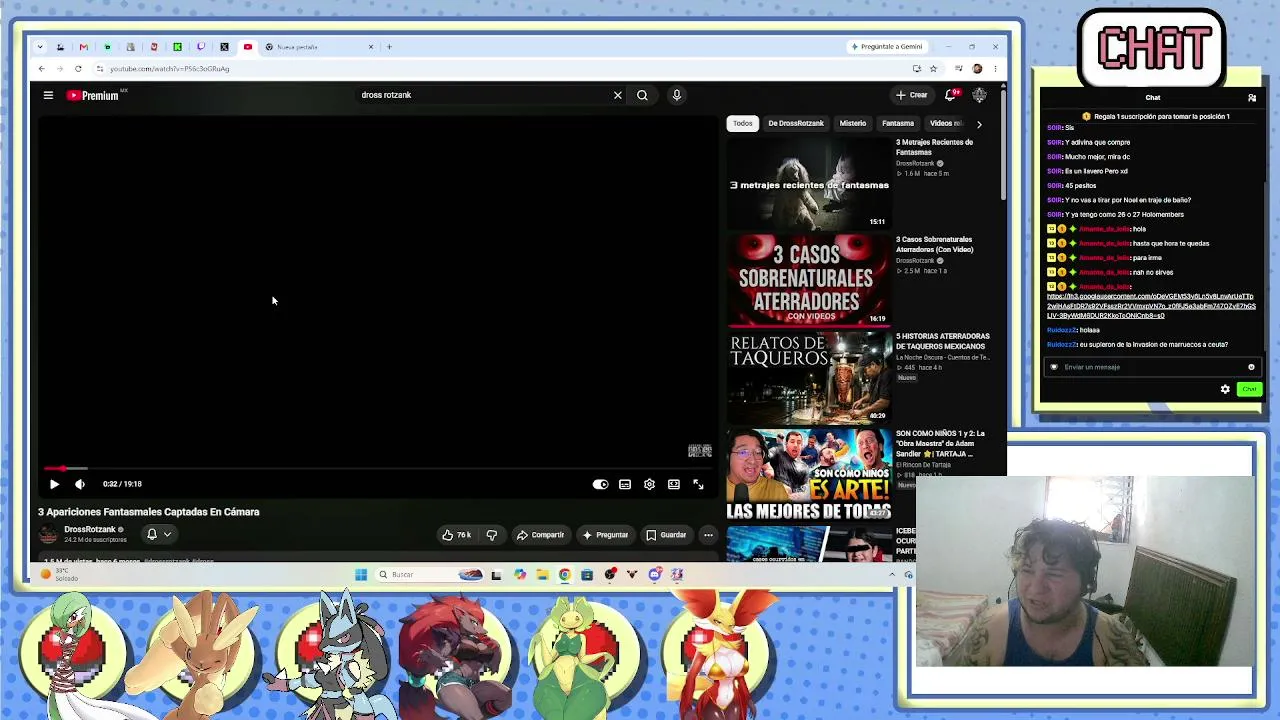
Task: Open the Chrome three-dot menu
Action: pos(995,69)
